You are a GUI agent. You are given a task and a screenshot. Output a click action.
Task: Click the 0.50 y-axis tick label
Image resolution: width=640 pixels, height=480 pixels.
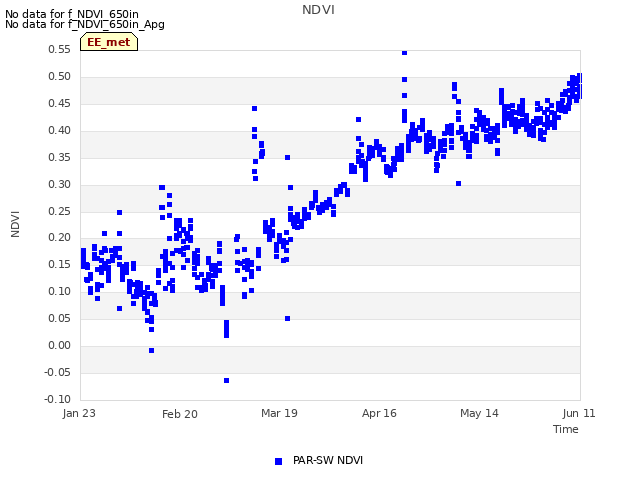[60, 76]
